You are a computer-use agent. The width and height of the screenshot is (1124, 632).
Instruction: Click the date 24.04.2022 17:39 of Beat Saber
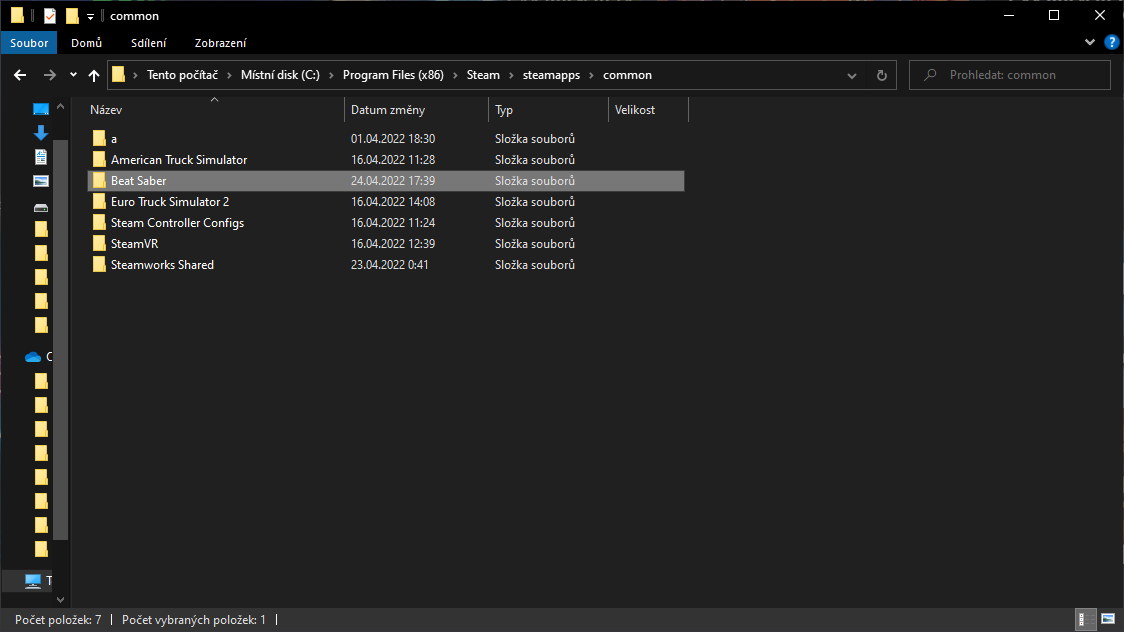[393, 181]
